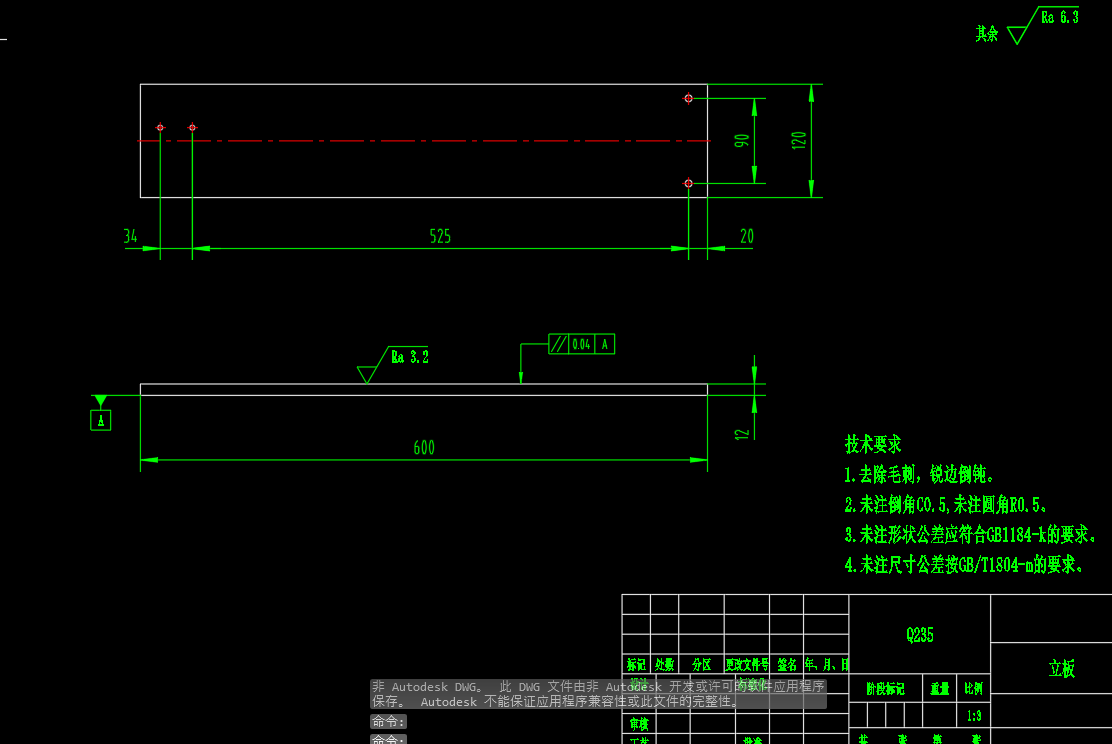
Task: Click the Q235 material text
Action: point(920,635)
